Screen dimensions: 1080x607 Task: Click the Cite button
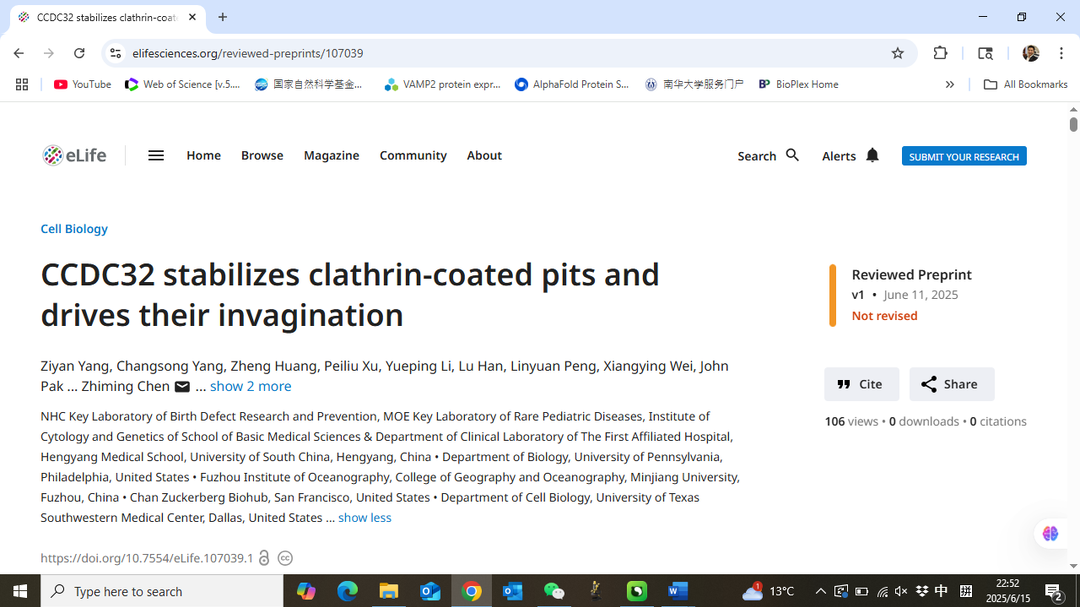coord(862,384)
